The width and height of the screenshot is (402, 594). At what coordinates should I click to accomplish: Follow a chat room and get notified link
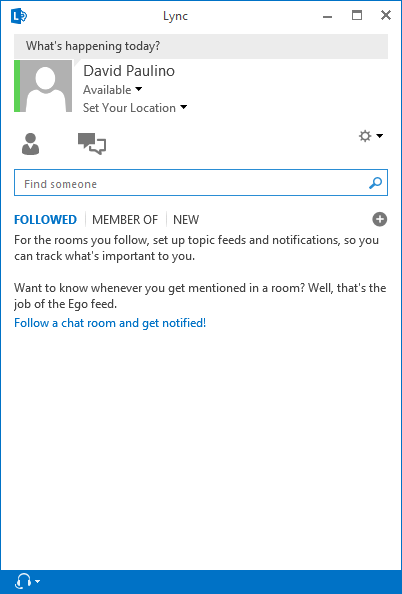110,323
